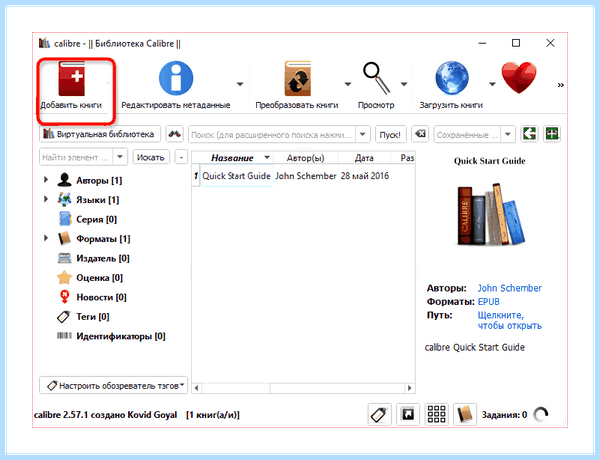Viewport: 600px width, 460px height.
Task: Select the Quick Start Guide title cell
Action: pos(236,176)
